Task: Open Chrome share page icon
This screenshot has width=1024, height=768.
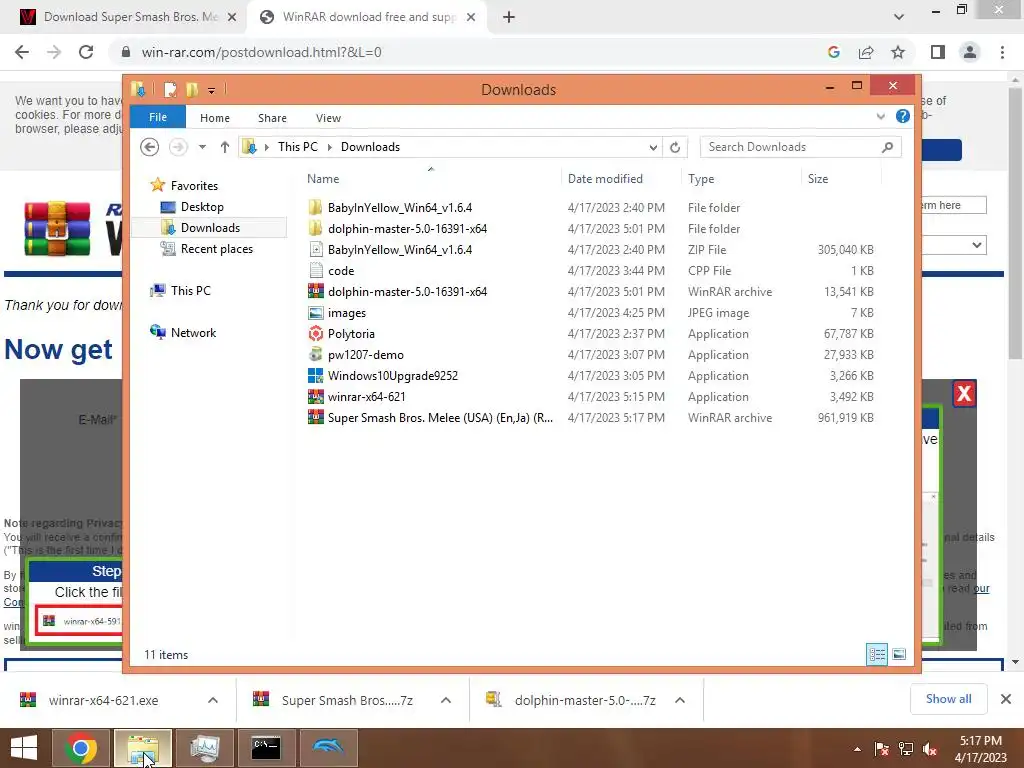Action: [866, 52]
